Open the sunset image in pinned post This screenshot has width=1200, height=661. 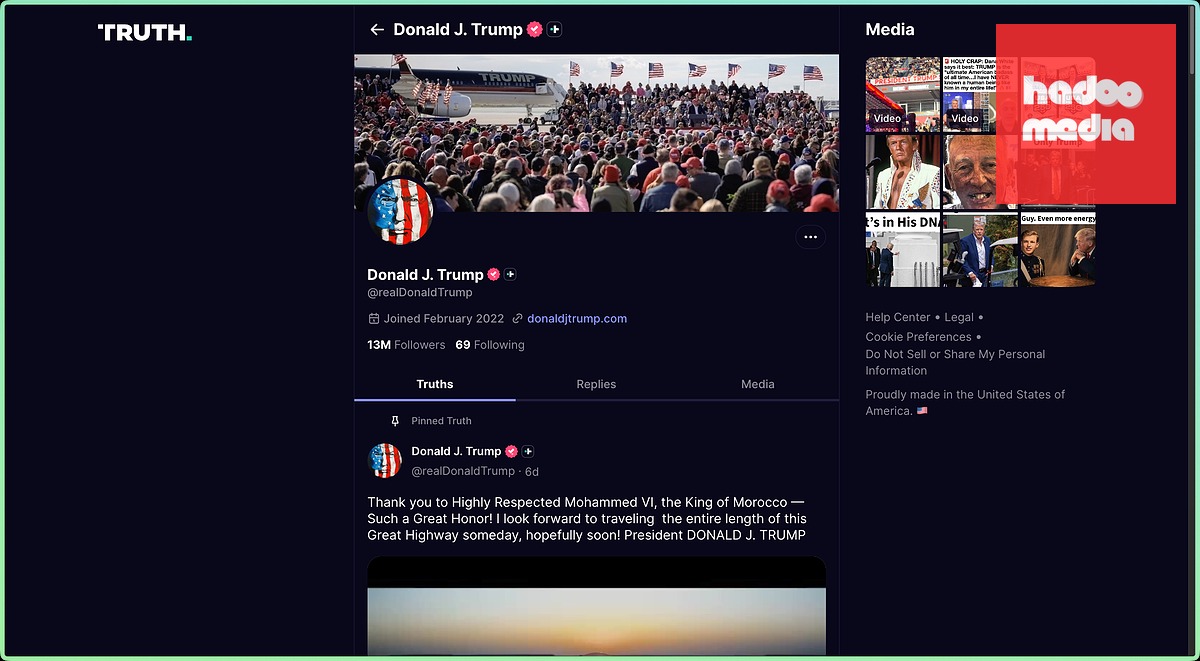click(596, 608)
